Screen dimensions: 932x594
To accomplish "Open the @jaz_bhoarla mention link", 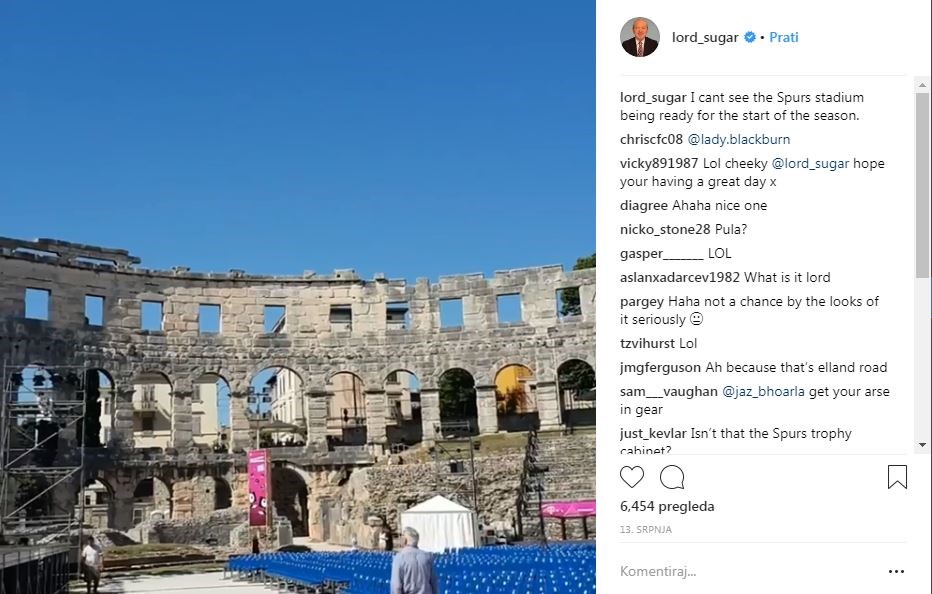I will click(x=763, y=391).
